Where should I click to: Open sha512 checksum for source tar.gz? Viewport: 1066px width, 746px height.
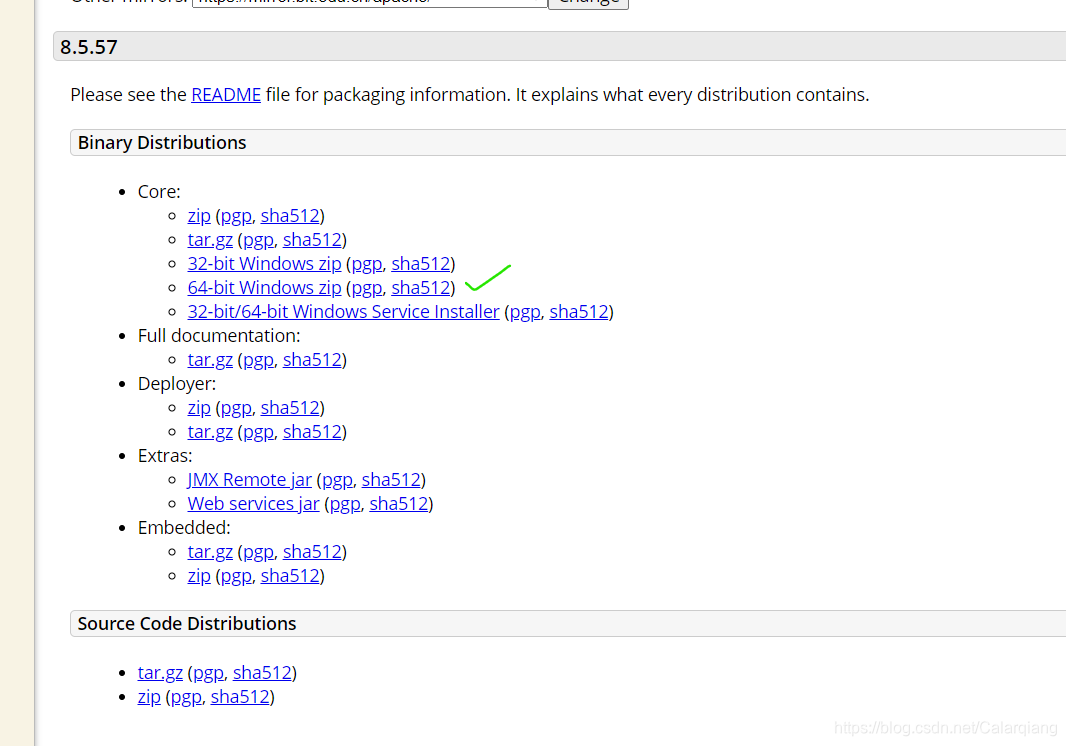[x=262, y=673]
